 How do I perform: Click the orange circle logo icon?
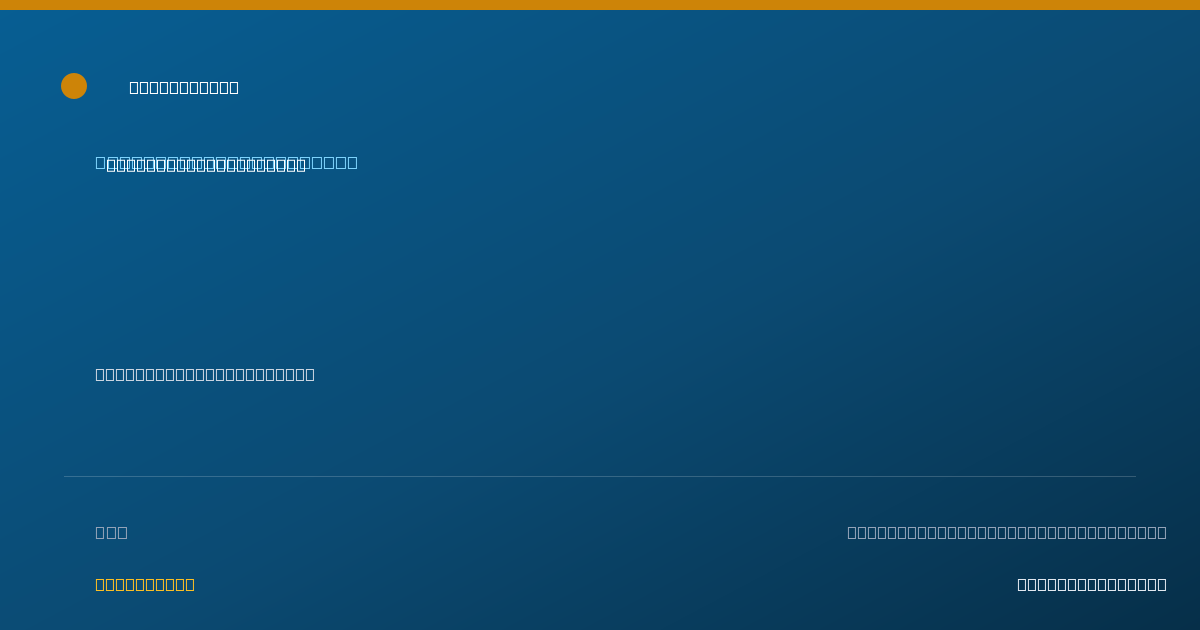point(74,86)
